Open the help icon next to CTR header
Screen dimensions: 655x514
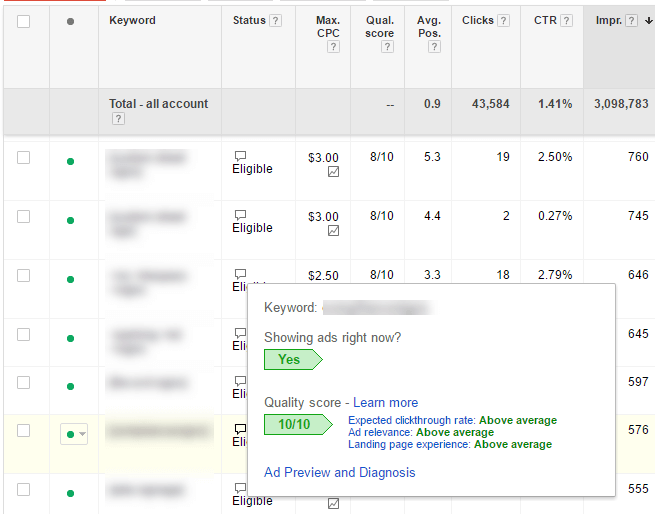click(566, 21)
